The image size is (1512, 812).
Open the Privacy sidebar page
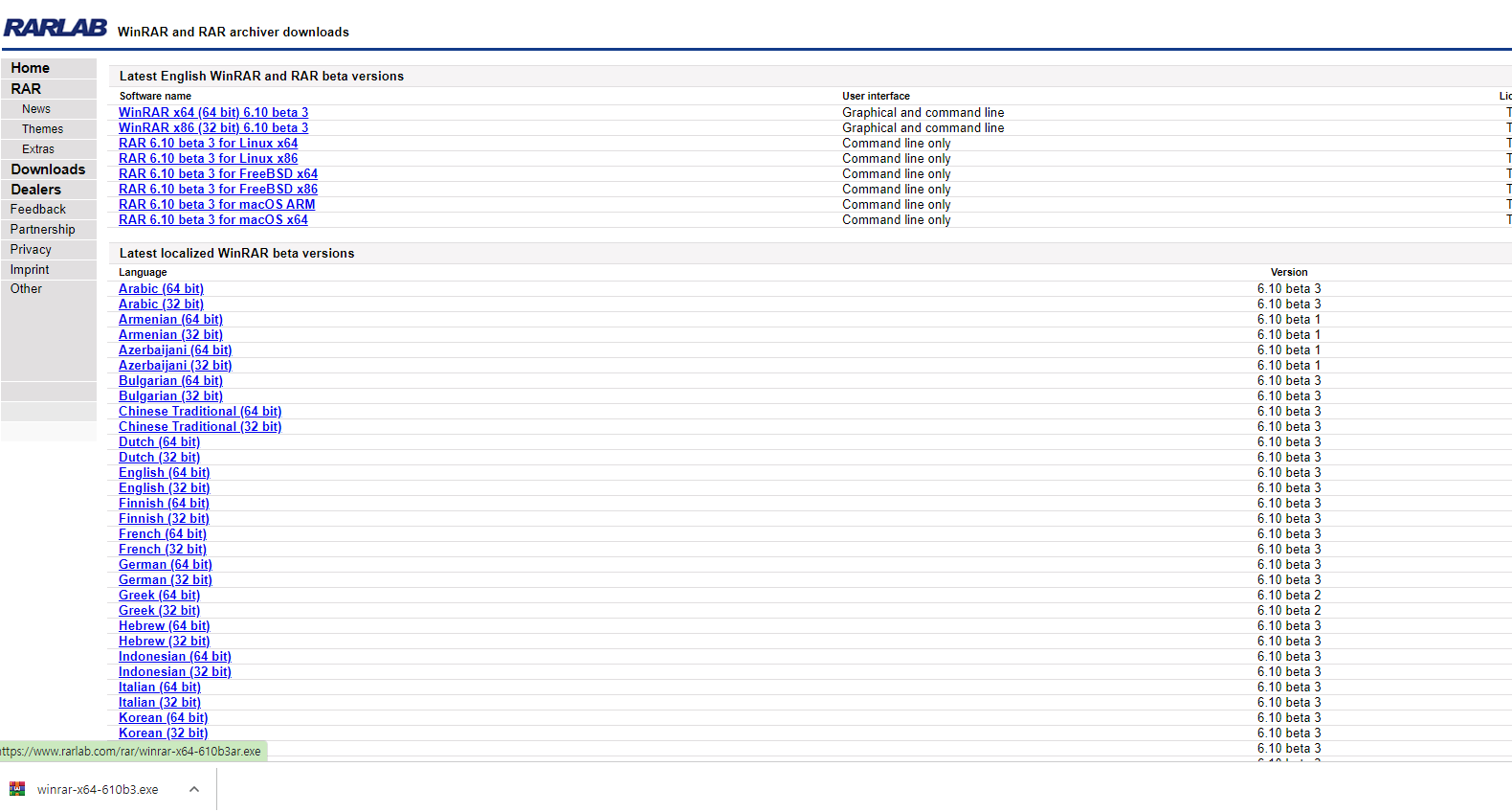(x=31, y=250)
